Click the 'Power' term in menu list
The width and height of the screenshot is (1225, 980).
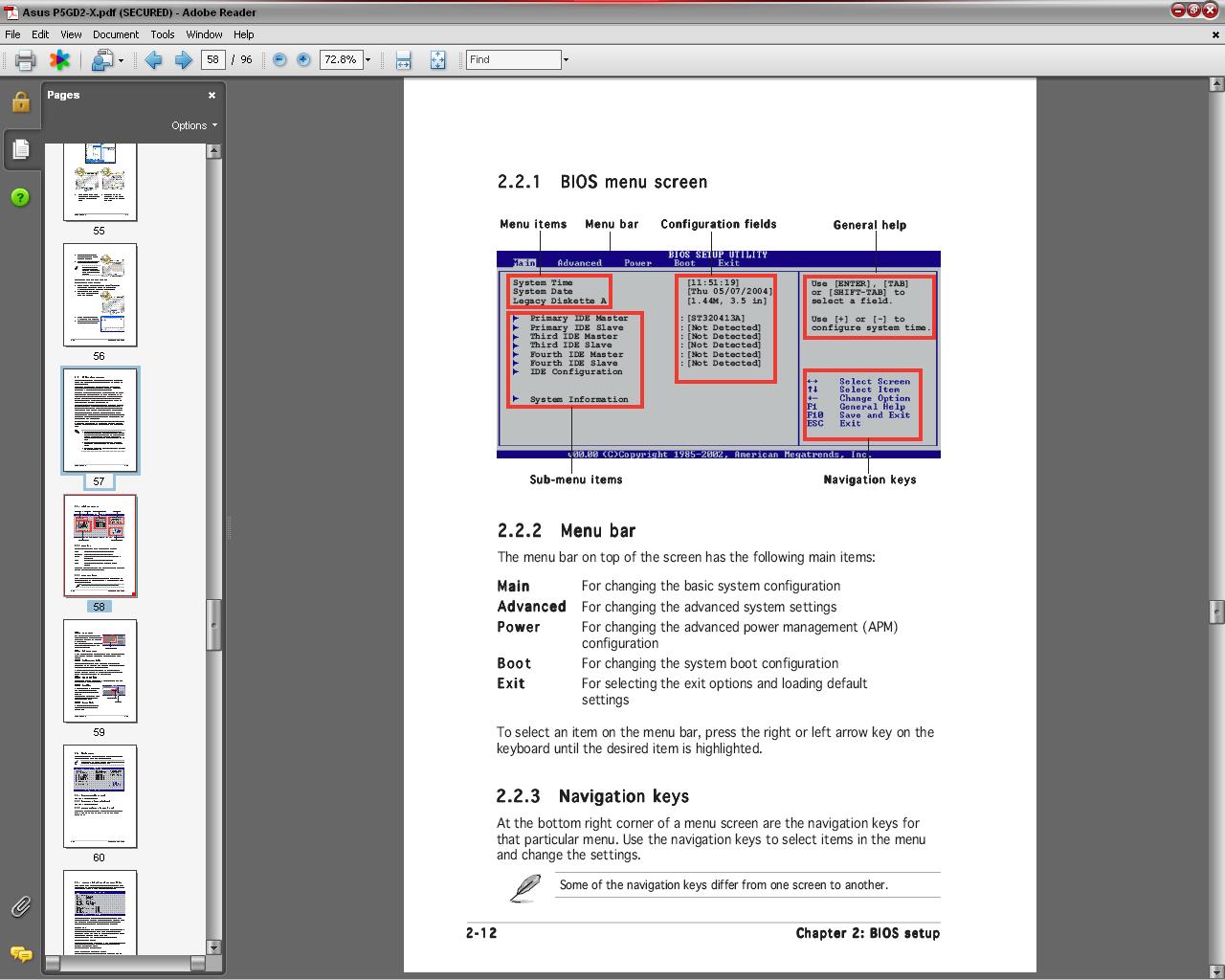pos(519,627)
